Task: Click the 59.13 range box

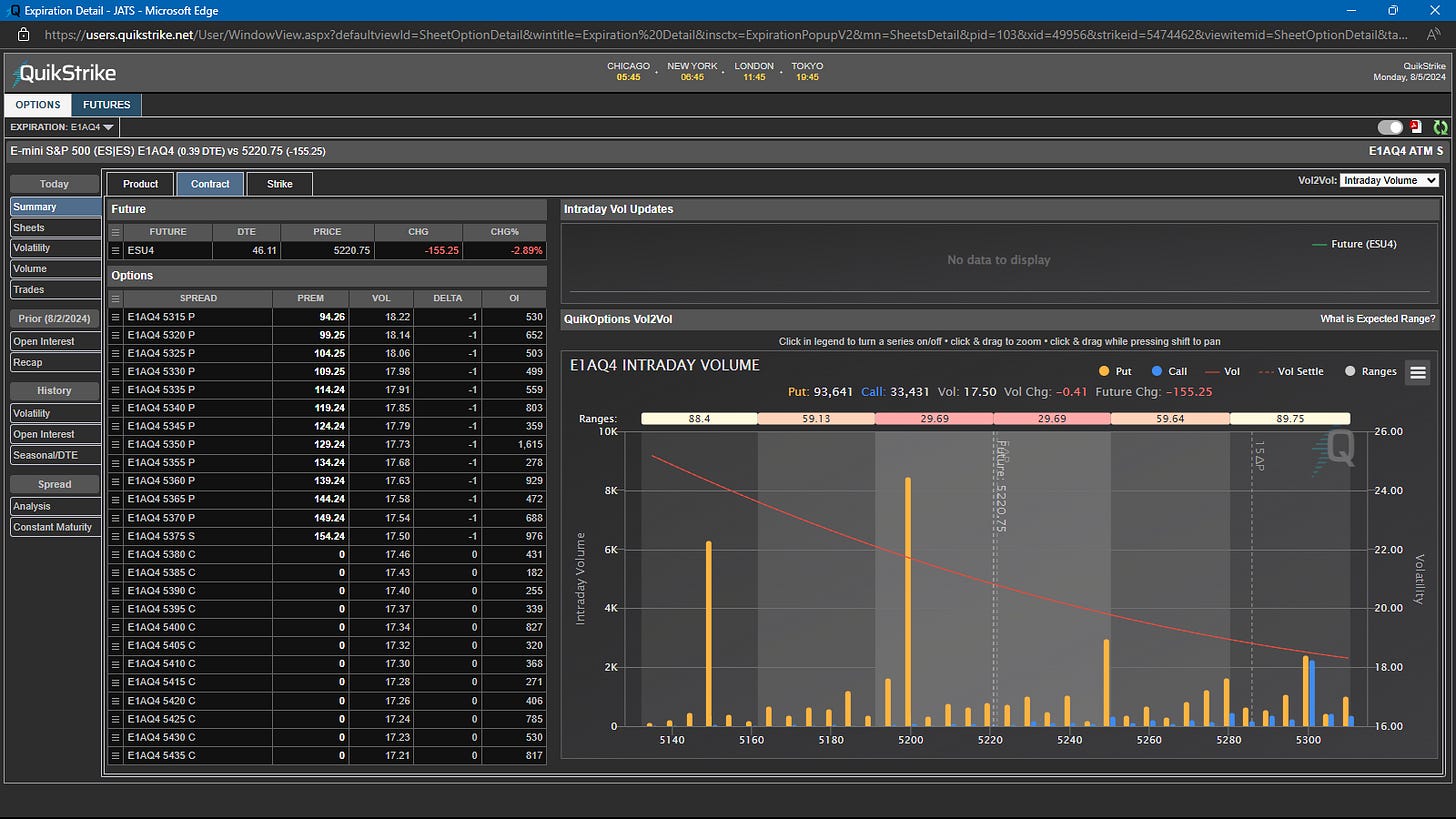Action: [816, 419]
